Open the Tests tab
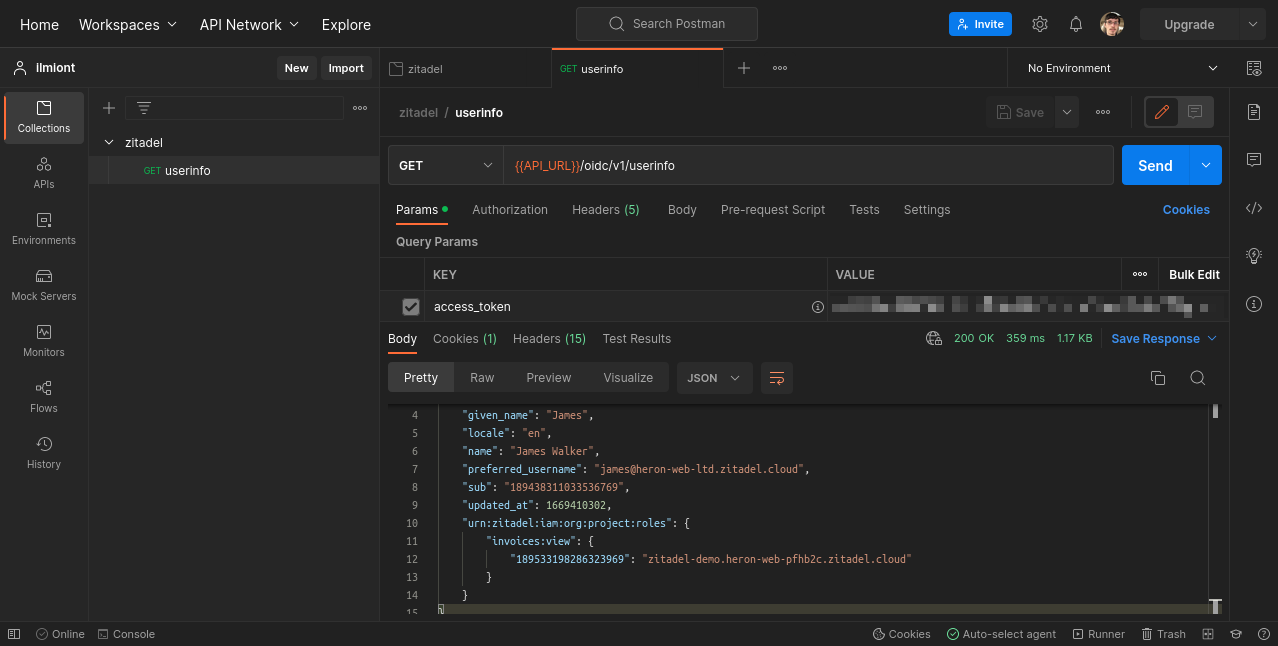The height and width of the screenshot is (646, 1278). pos(864,210)
